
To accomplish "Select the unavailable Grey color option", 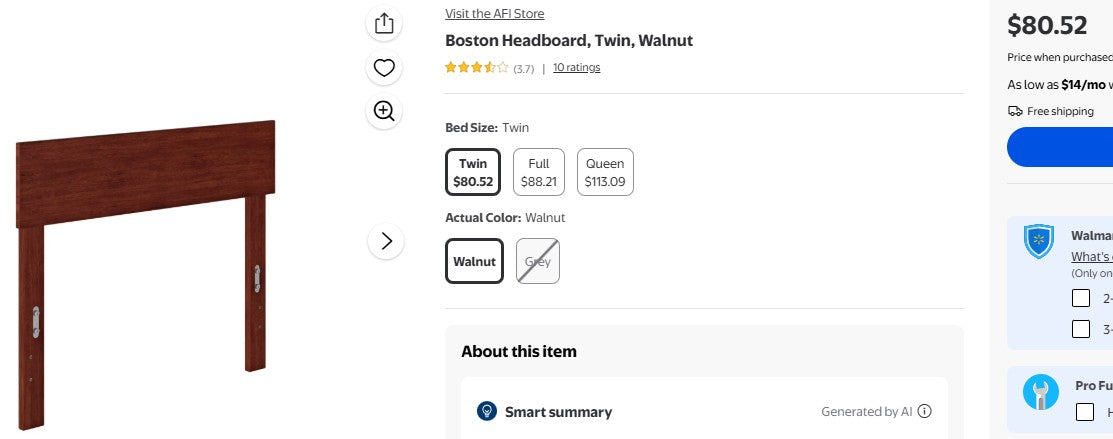I will point(538,261).
